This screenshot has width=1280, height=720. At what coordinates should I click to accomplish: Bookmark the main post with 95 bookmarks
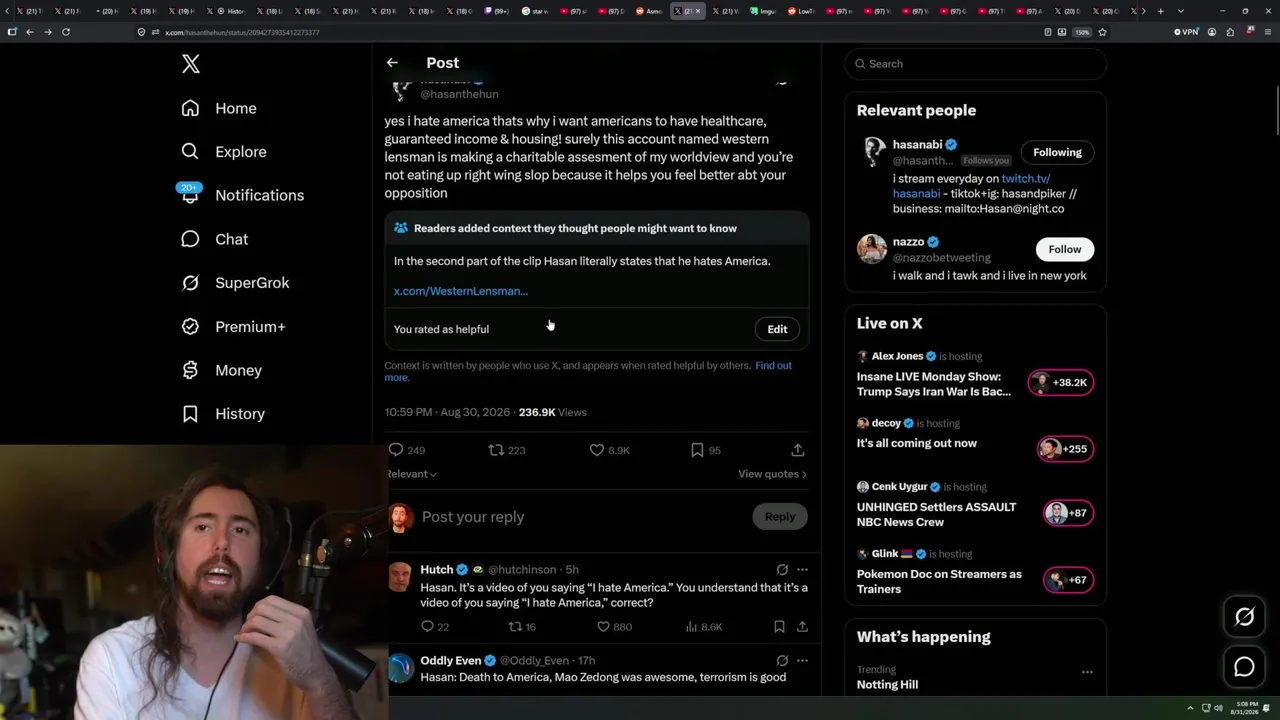pyautogui.click(x=705, y=450)
